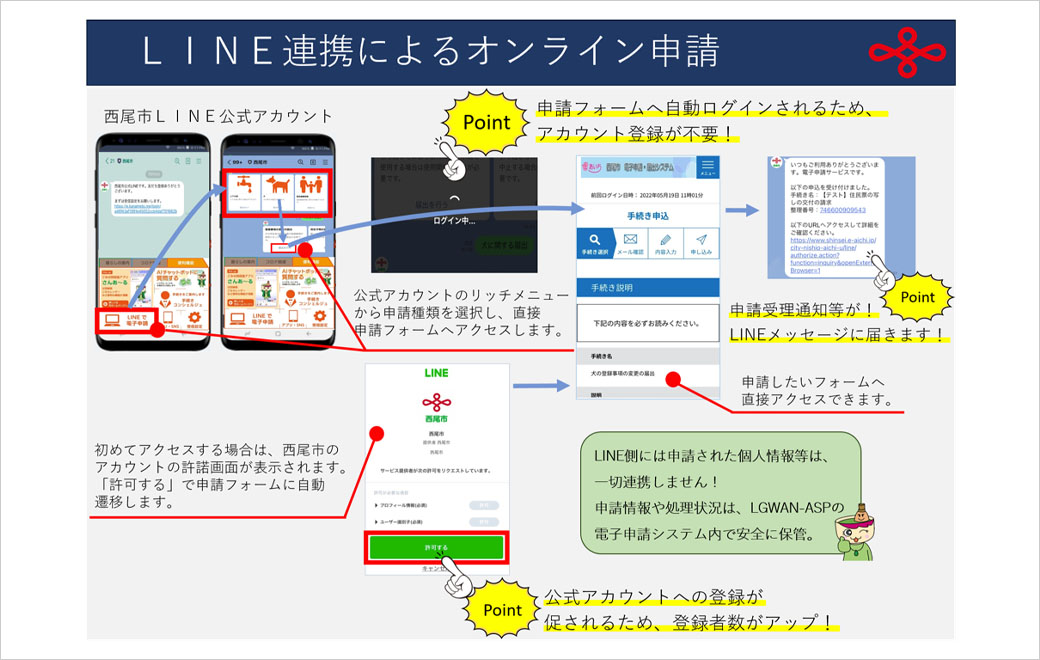Tap the laptop LINEで電子申請 tile on the right phone

pyautogui.click(x=250, y=319)
